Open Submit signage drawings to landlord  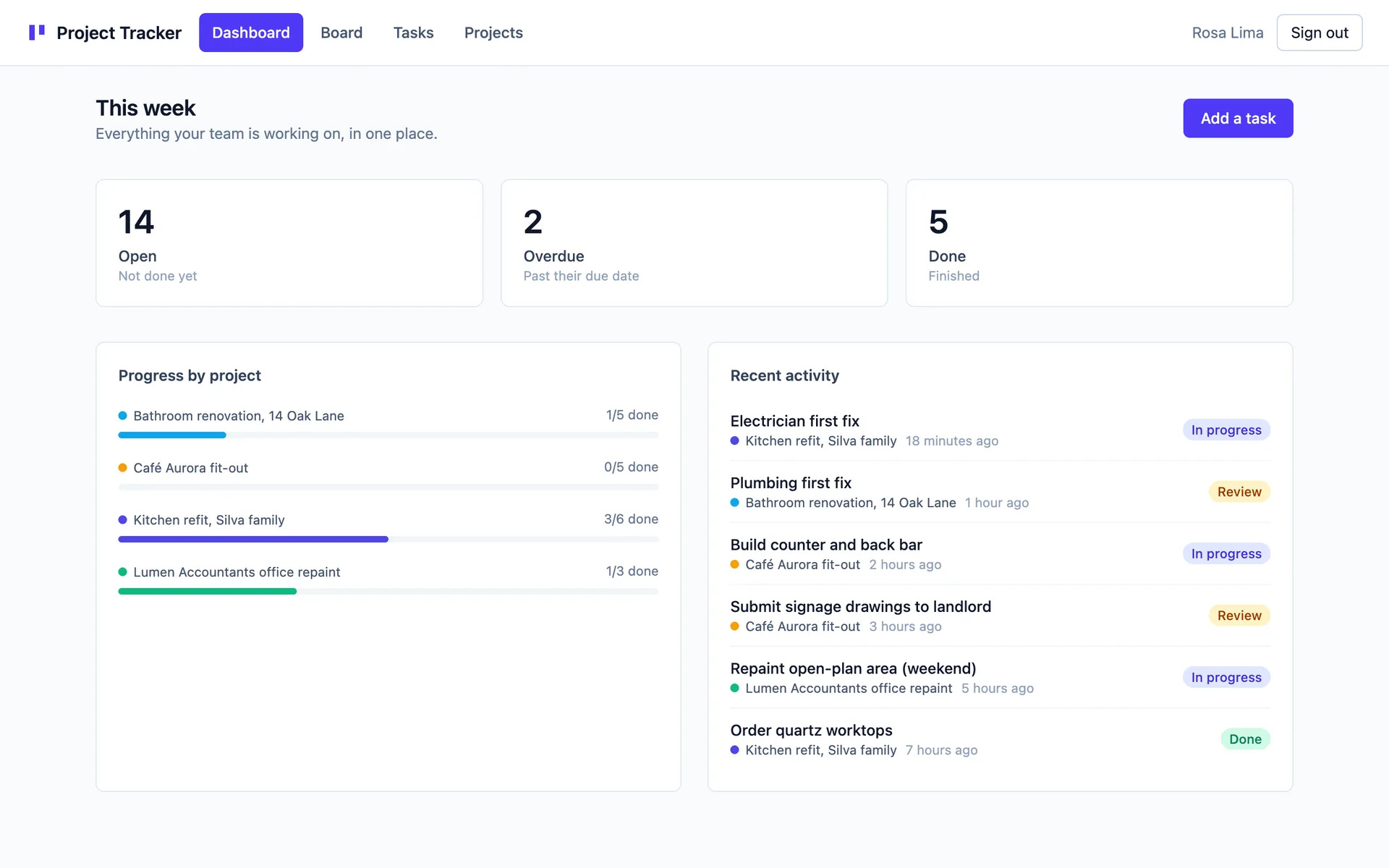(1001, 616)
